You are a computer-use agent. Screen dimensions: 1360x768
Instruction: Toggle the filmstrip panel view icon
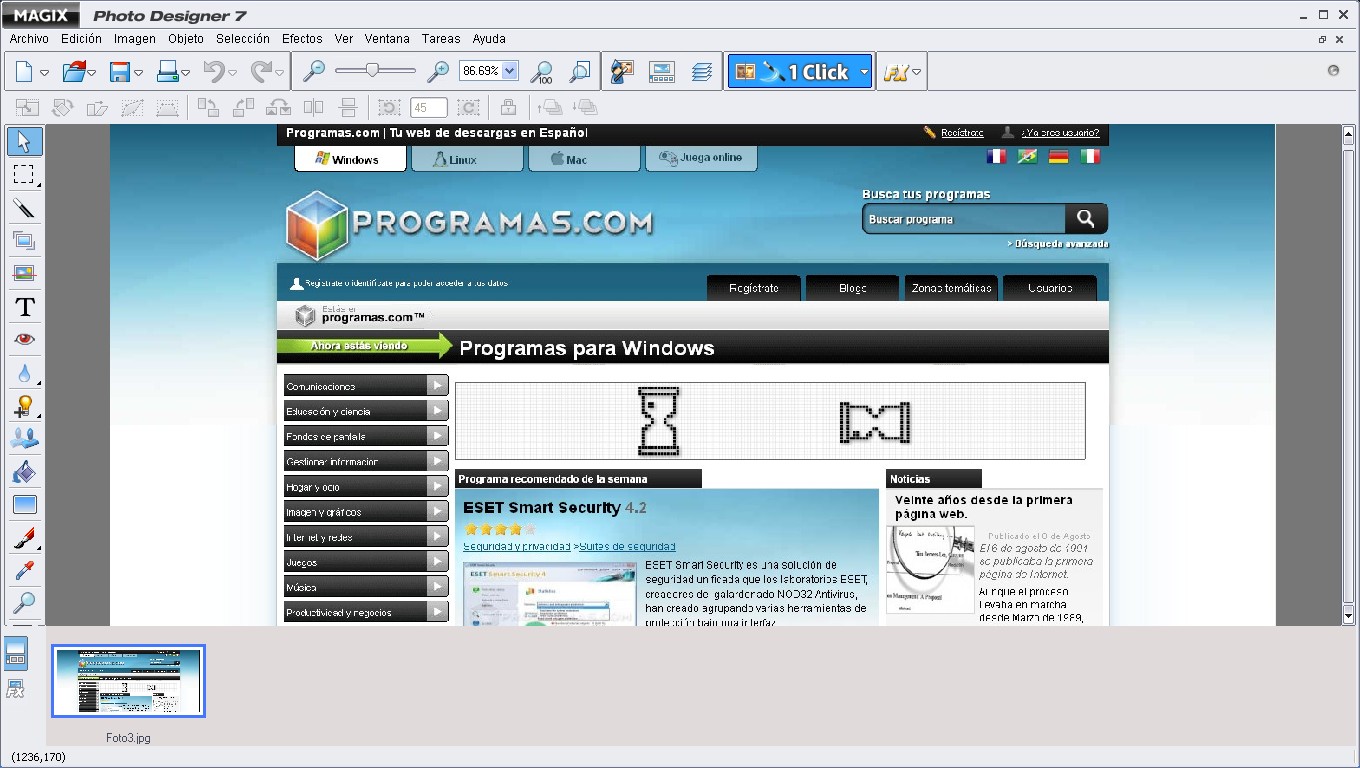[15, 655]
